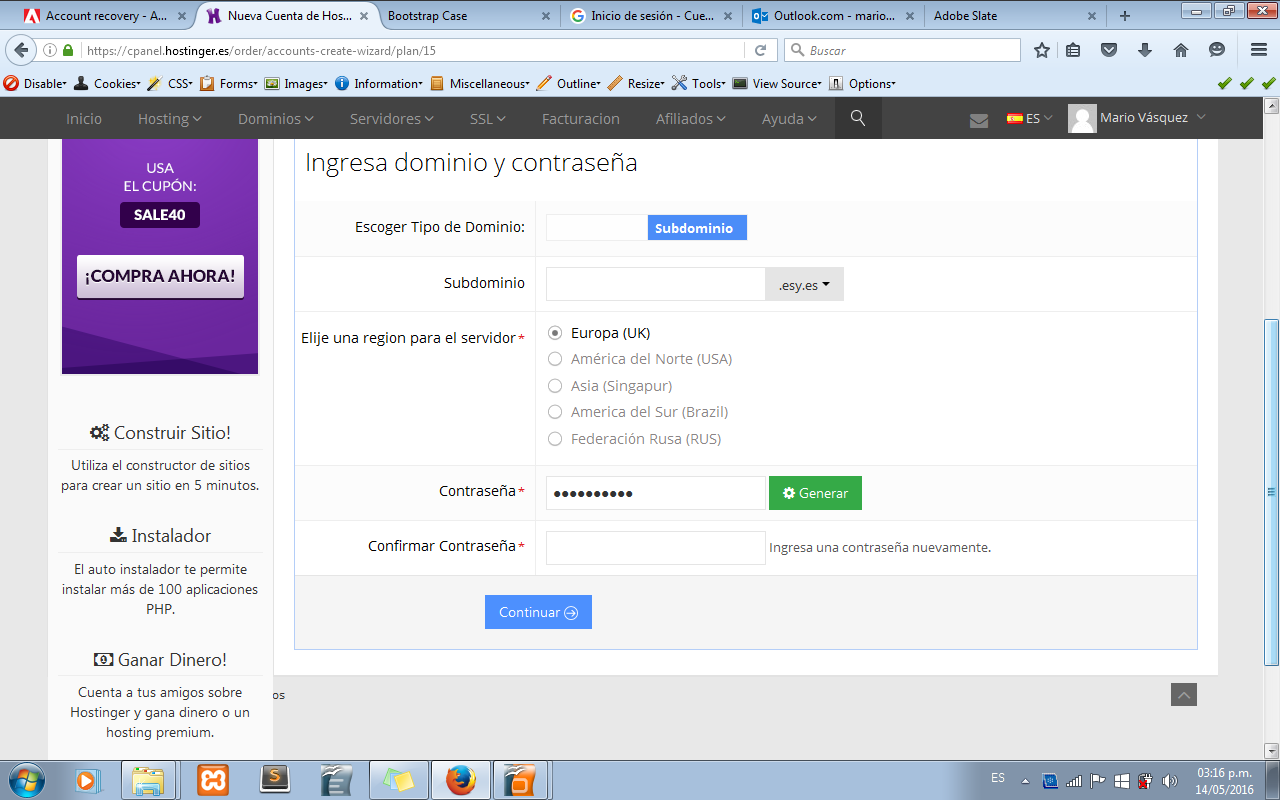Choose Federación Rusa (RUS) region
The width and height of the screenshot is (1280, 800).
[555, 439]
